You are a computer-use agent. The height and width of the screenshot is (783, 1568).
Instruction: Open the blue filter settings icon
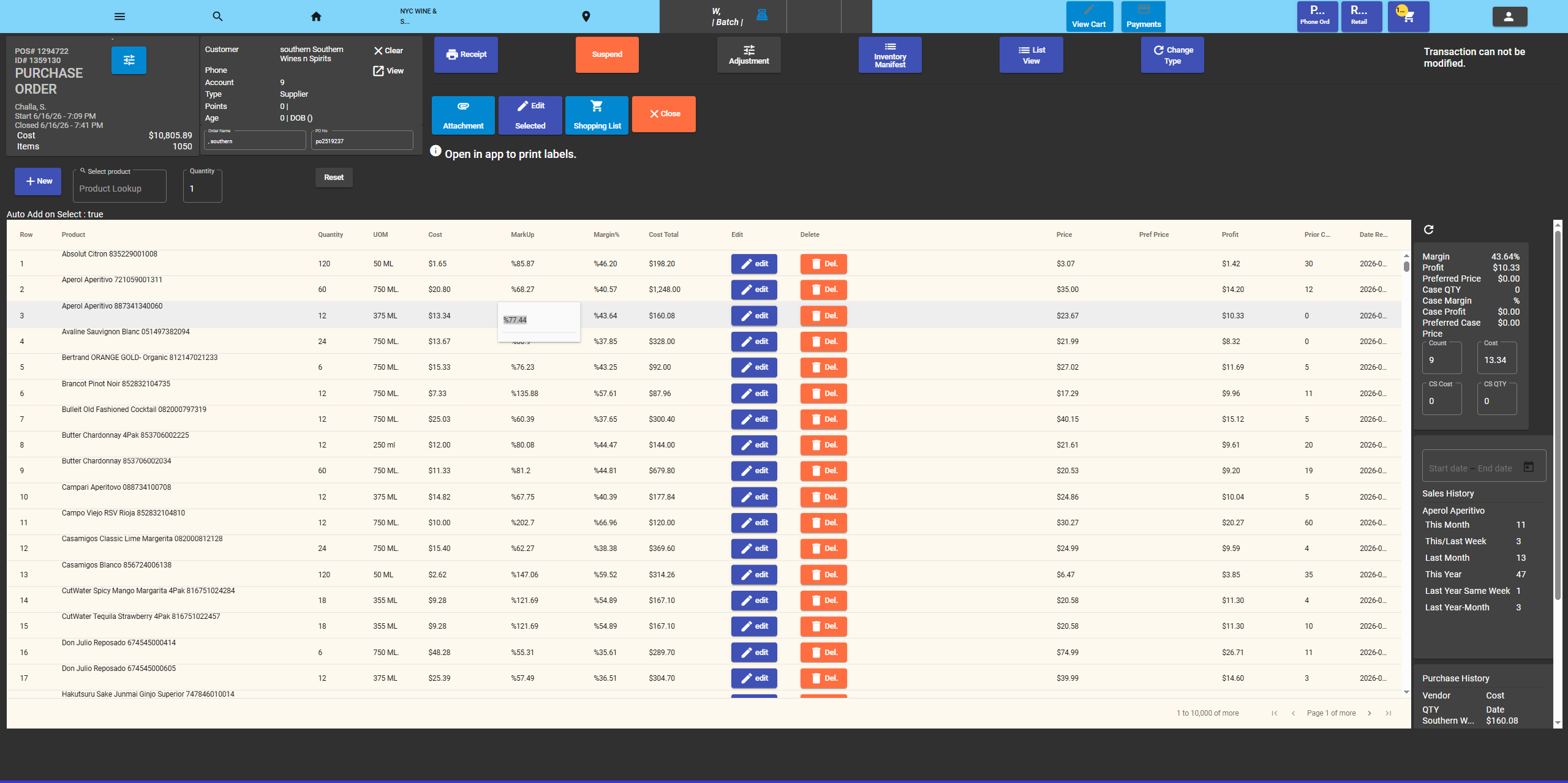point(129,60)
